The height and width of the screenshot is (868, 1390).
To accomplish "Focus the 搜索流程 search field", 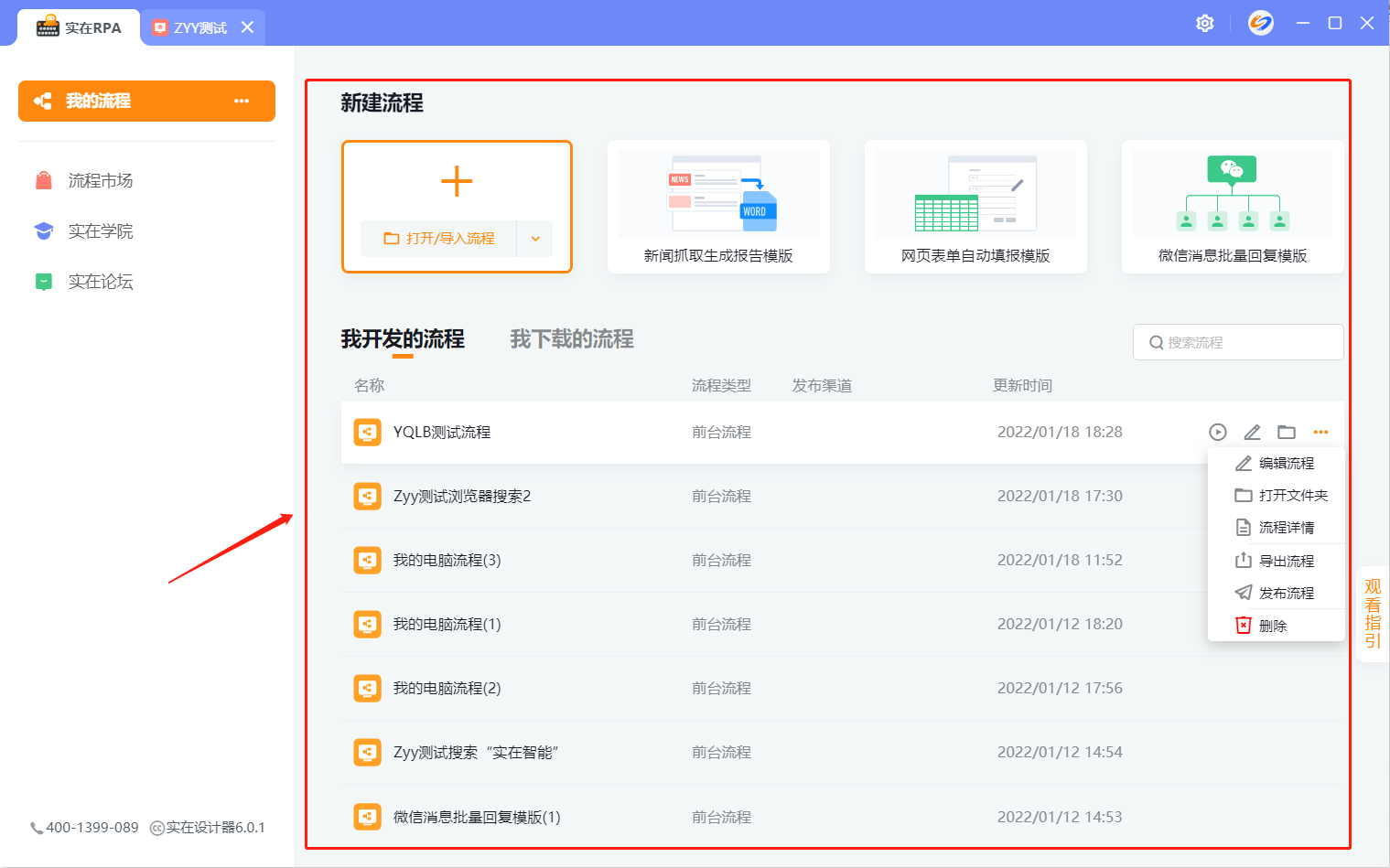I will tap(1238, 342).
